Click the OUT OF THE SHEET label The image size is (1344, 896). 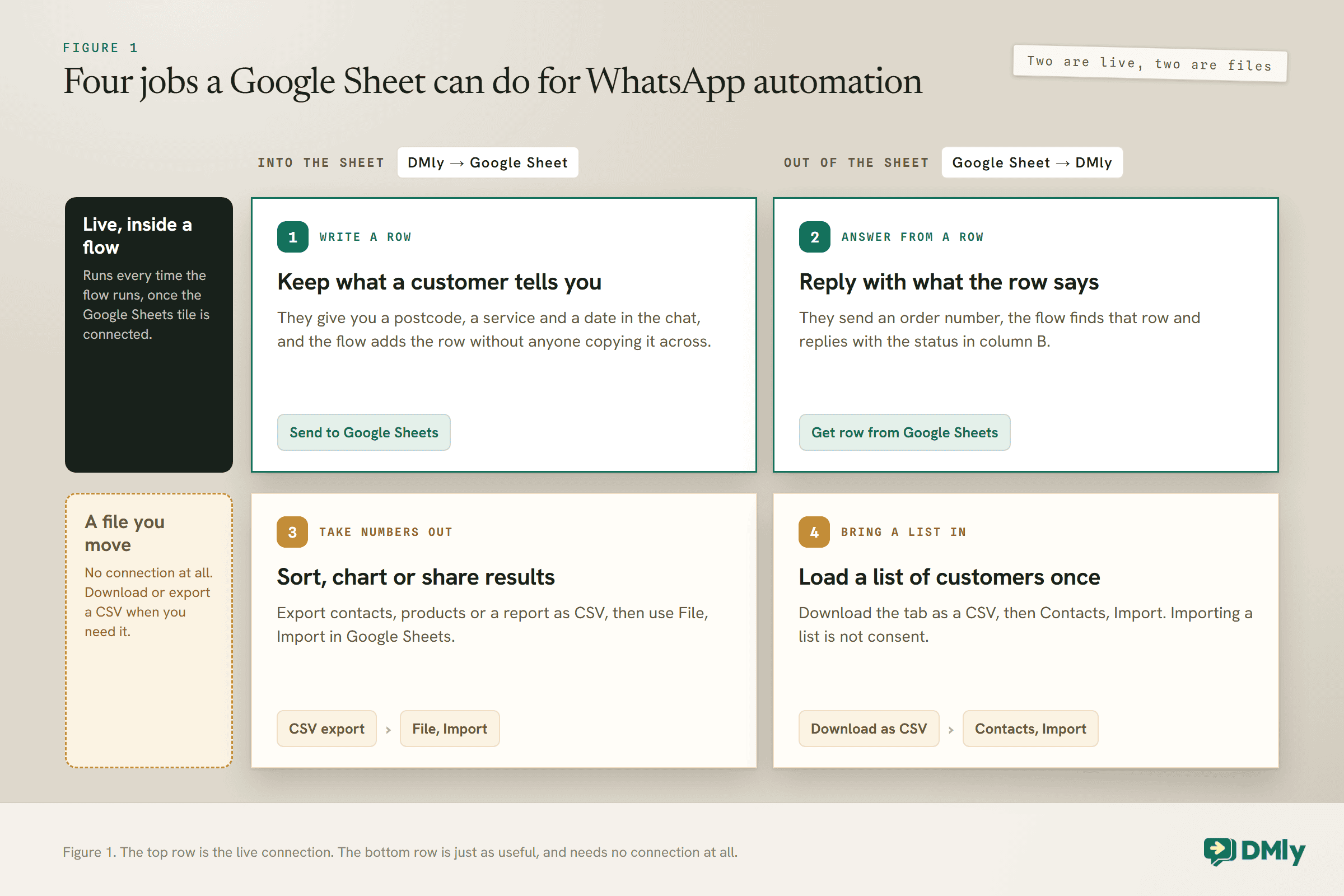click(x=856, y=163)
